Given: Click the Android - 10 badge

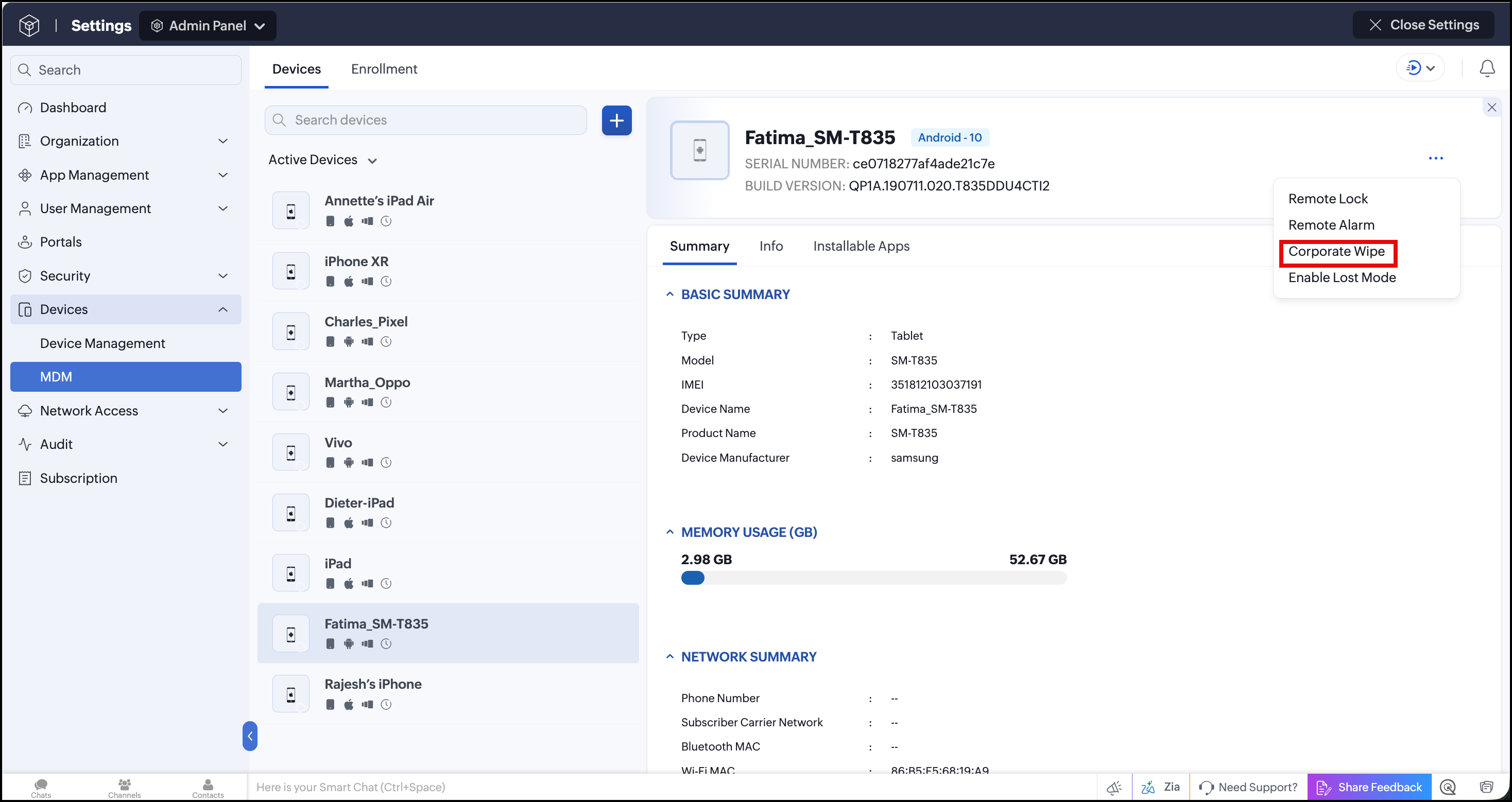Looking at the screenshot, I should (x=949, y=138).
